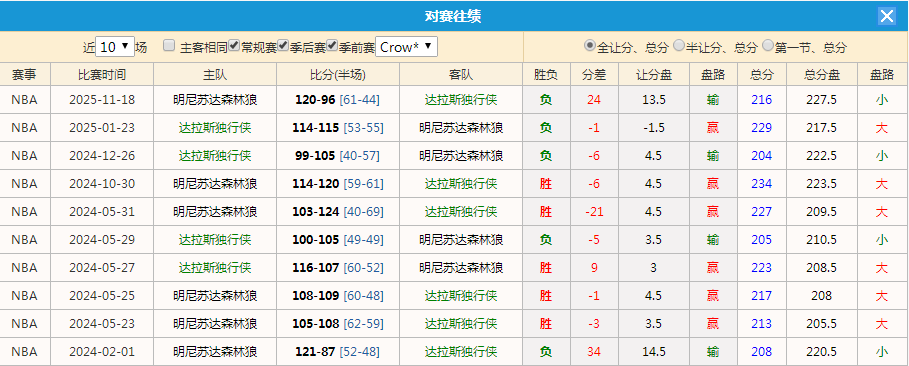Open the 120-96 [61-44] score link
The height and width of the screenshot is (366, 909).
(337, 100)
